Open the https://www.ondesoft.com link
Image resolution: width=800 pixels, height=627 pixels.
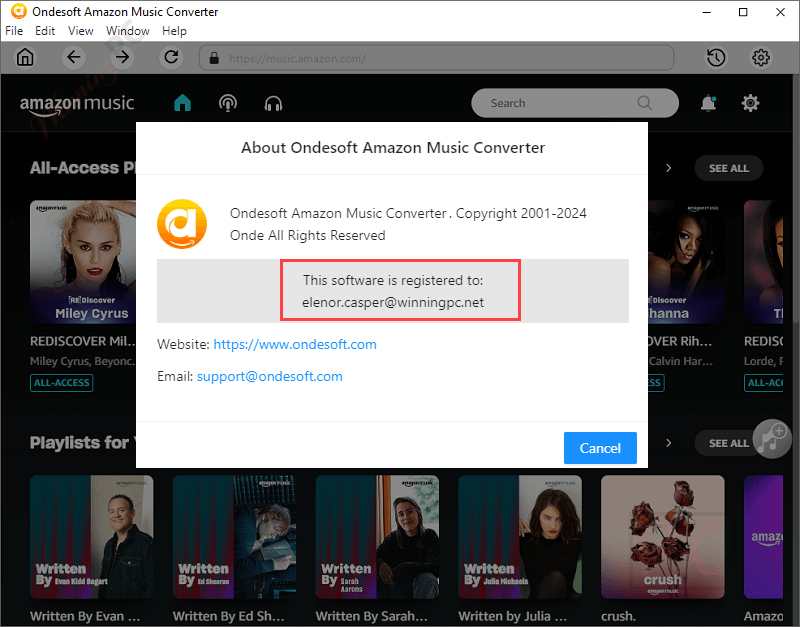pos(295,344)
